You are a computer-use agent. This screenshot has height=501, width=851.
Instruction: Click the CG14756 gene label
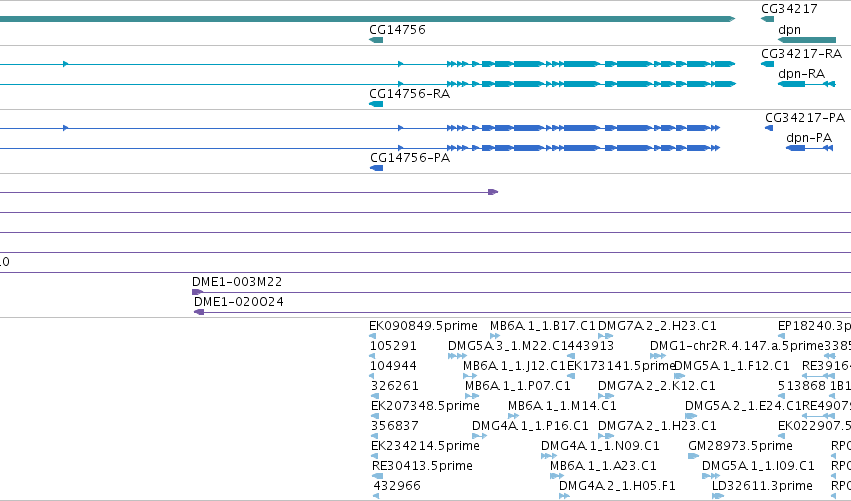[397, 30]
